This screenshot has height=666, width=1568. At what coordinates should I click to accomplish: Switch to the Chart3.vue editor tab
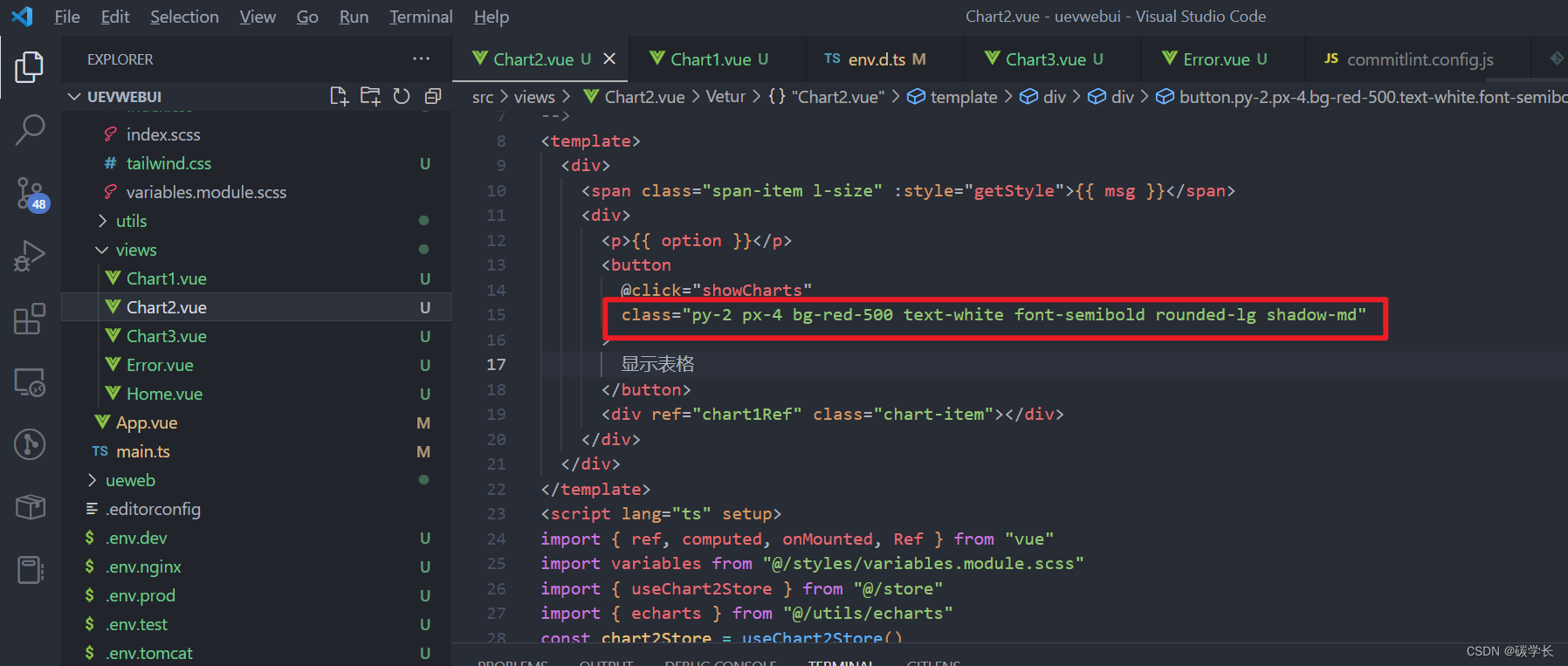1051,59
